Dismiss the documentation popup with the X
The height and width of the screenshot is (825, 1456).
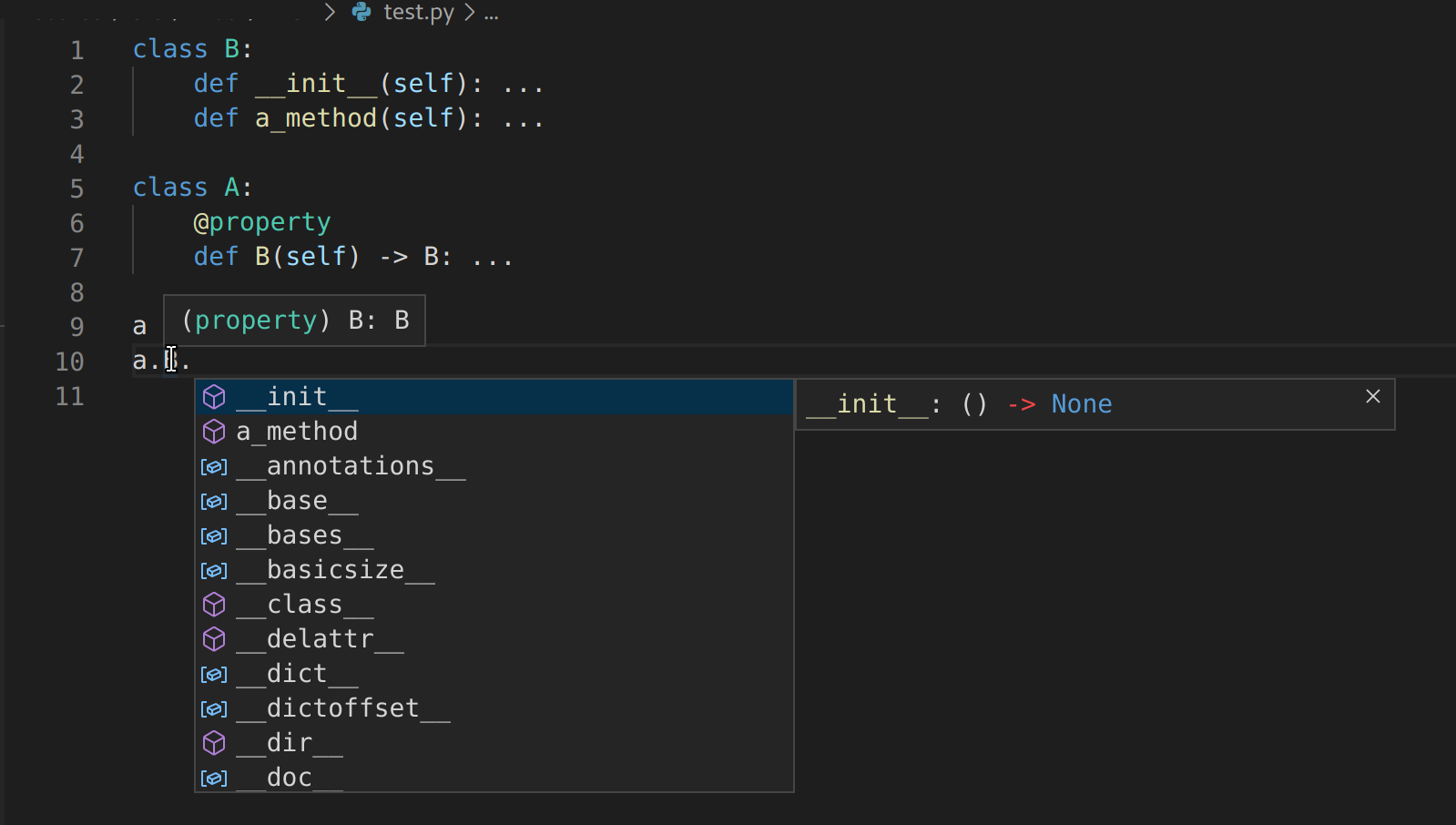coord(1372,396)
